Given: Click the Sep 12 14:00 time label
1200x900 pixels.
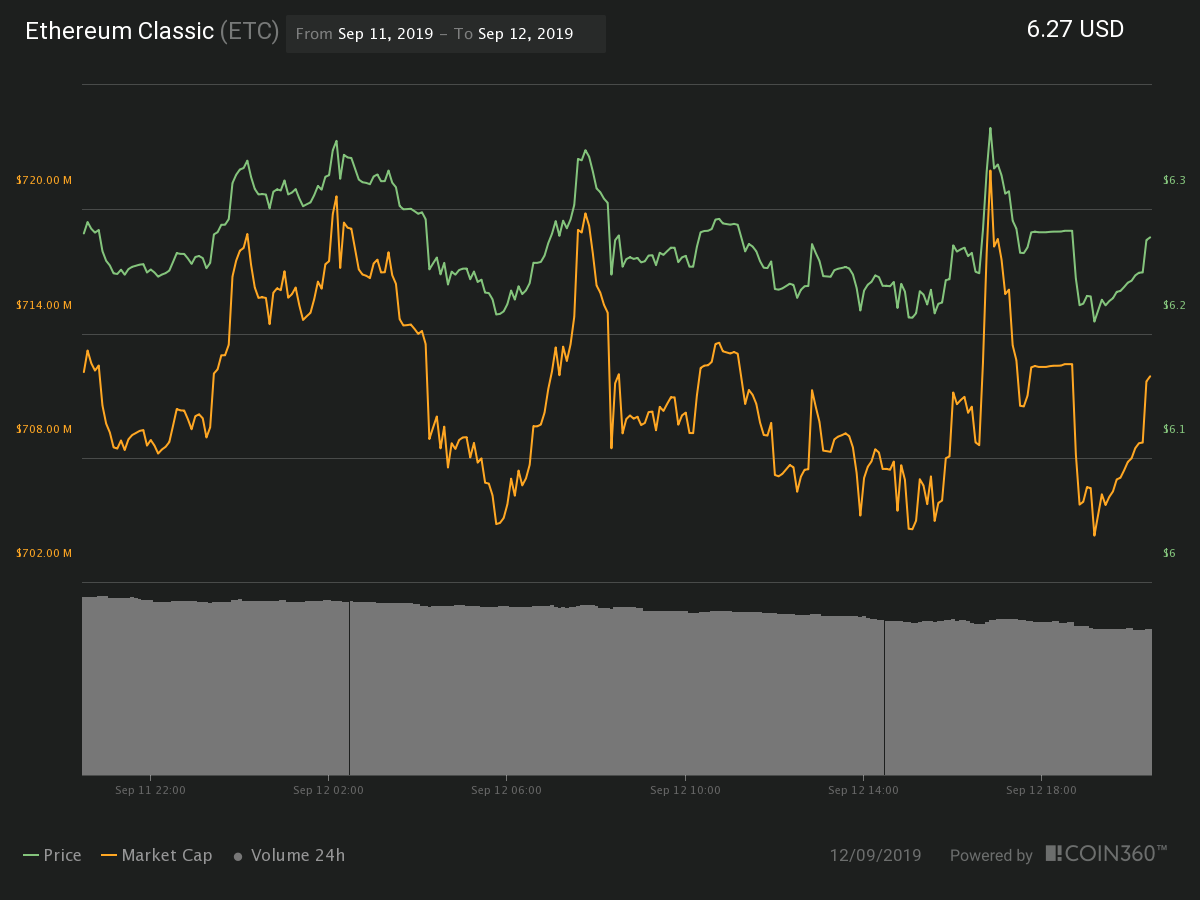Looking at the screenshot, I should click(x=863, y=790).
